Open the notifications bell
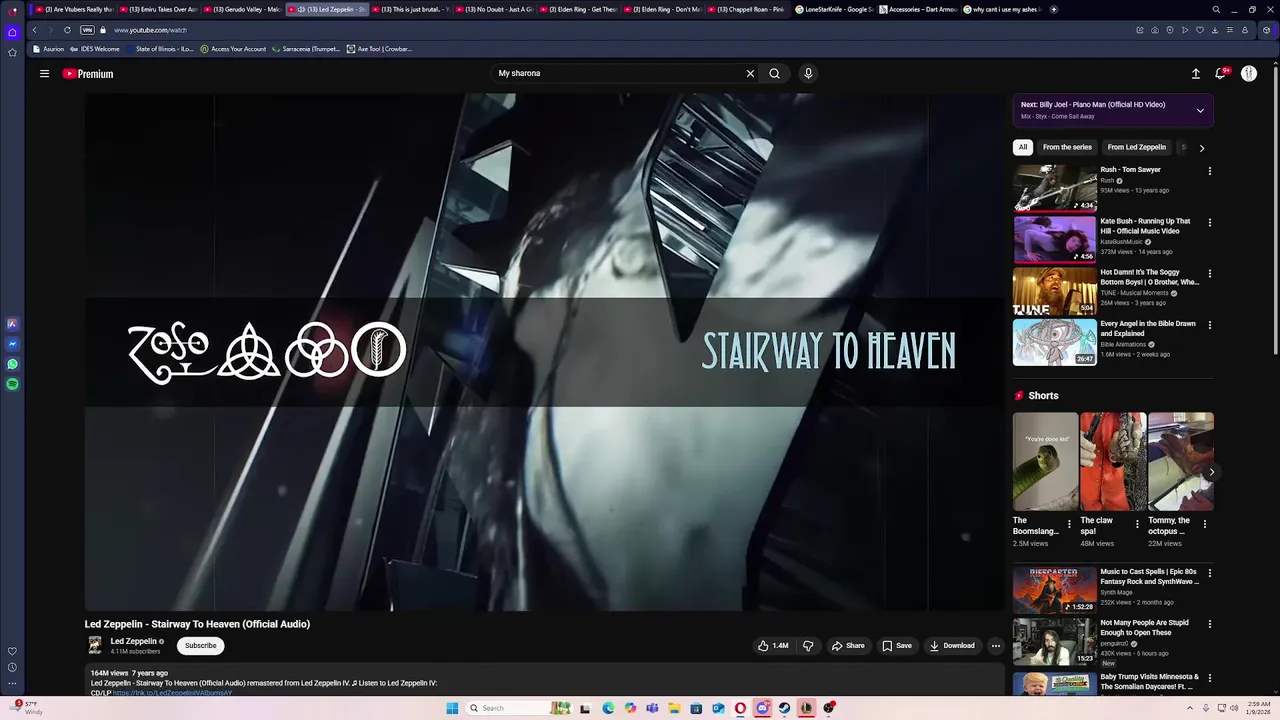 tap(1221, 73)
